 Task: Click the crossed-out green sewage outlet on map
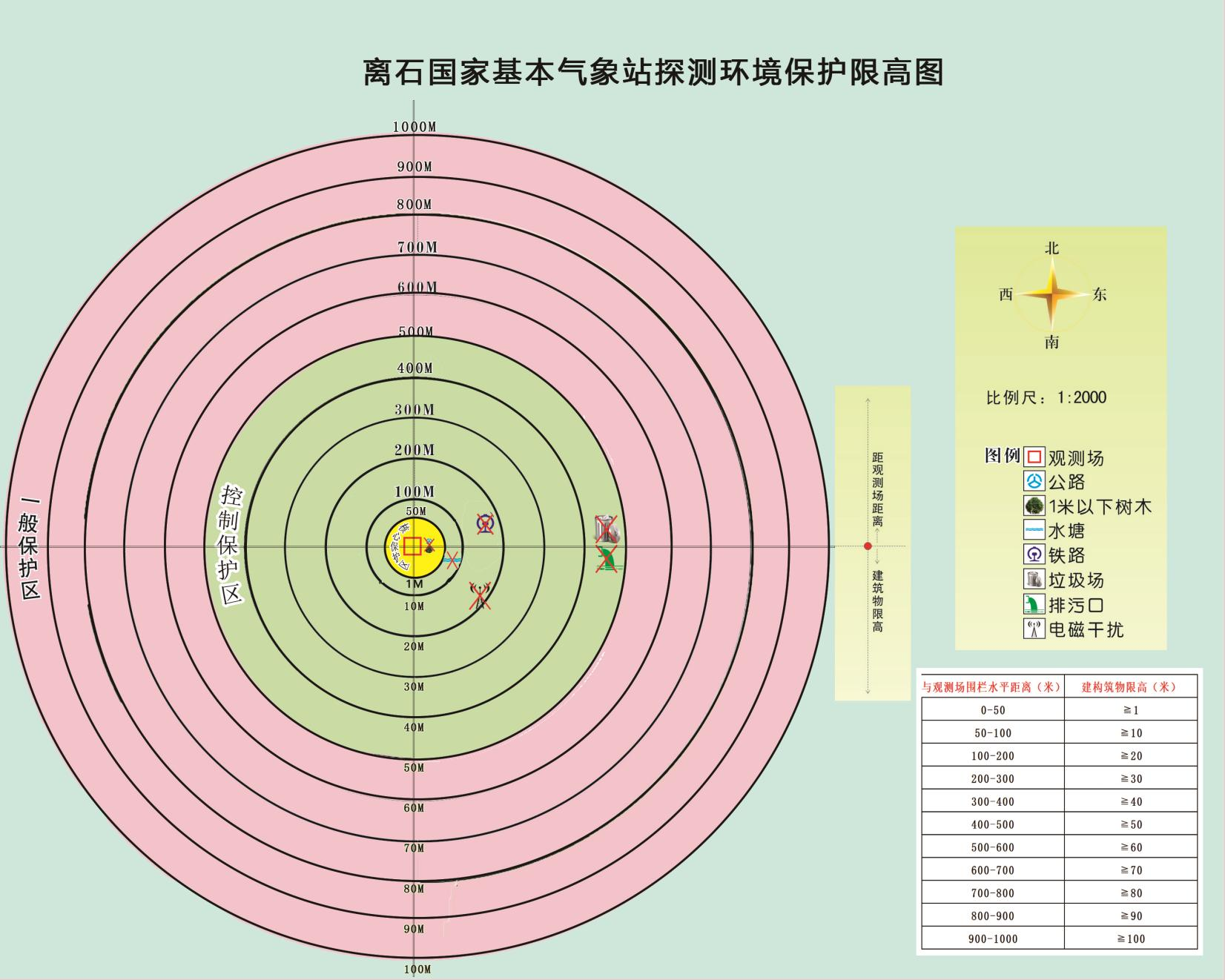coord(608,559)
